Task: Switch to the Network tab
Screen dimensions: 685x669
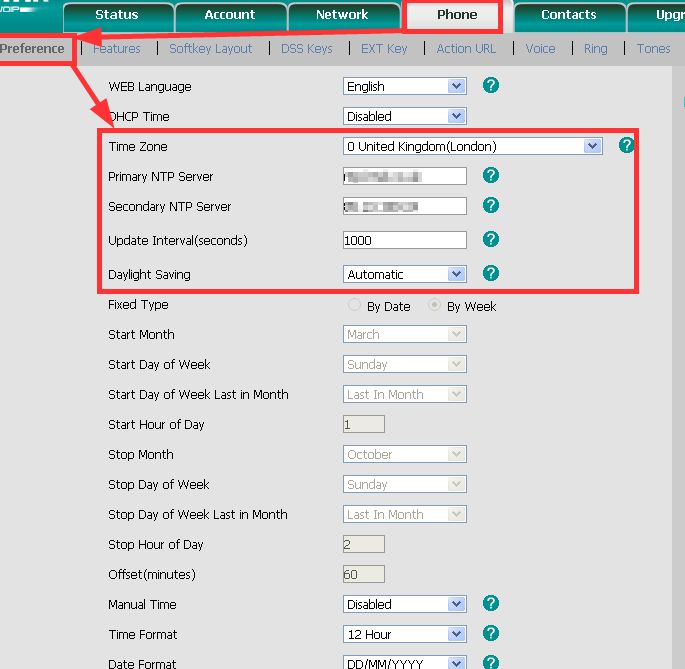Action: click(x=342, y=16)
